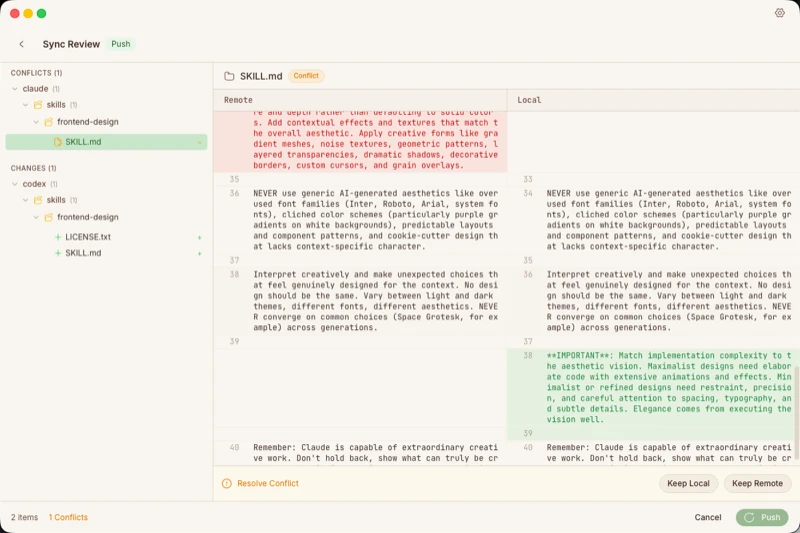Click the Sync Review title
Viewport: 800px width, 533px height.
point(71,44)
